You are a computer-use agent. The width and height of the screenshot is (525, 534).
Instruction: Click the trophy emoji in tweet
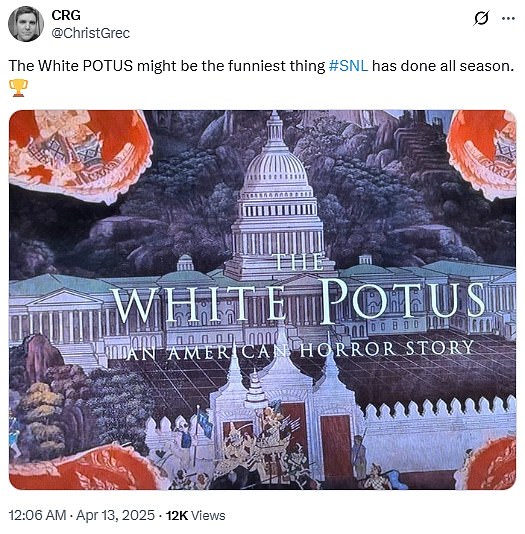(x=18, y=88)
